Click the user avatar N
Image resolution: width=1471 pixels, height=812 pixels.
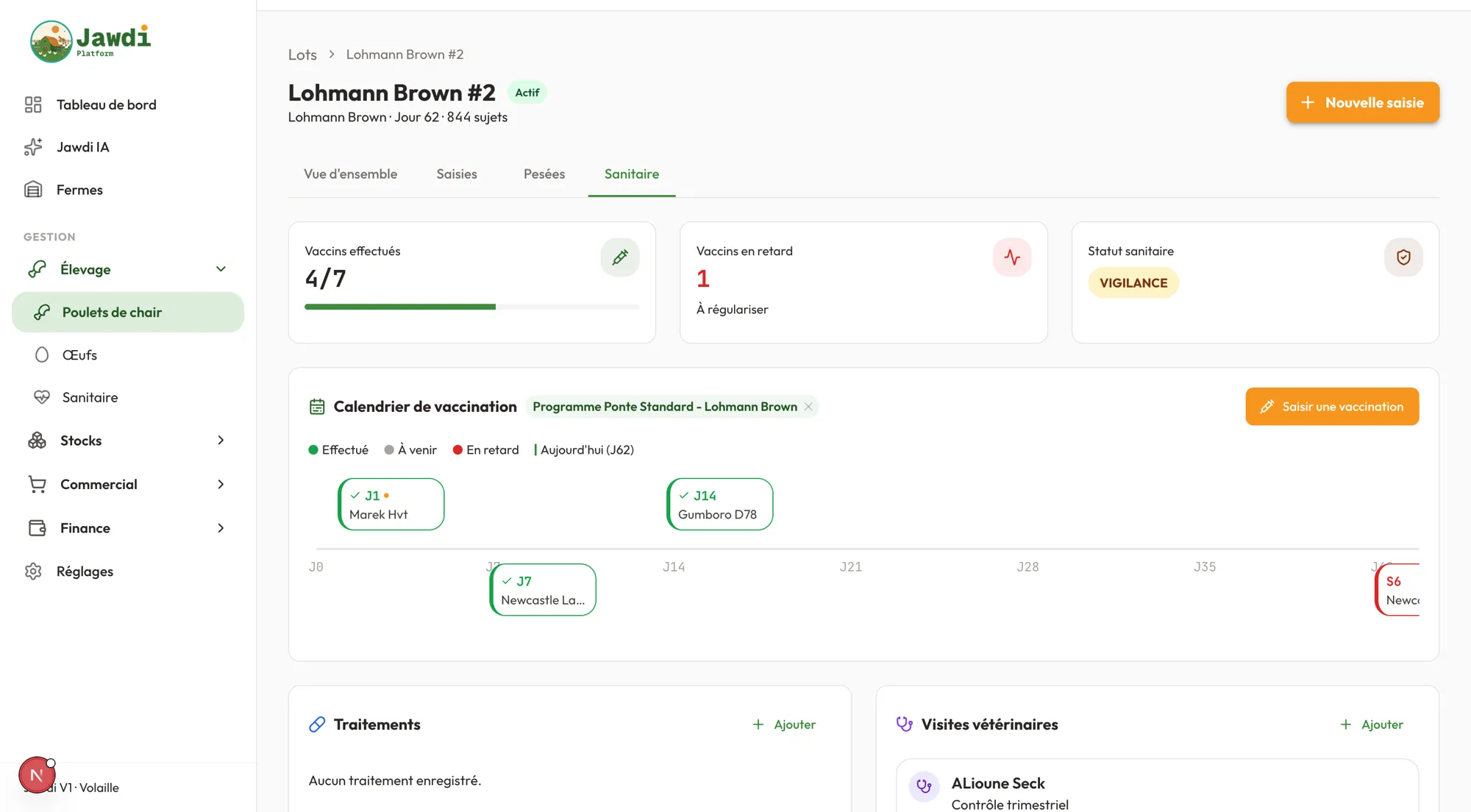click(37, 775)
